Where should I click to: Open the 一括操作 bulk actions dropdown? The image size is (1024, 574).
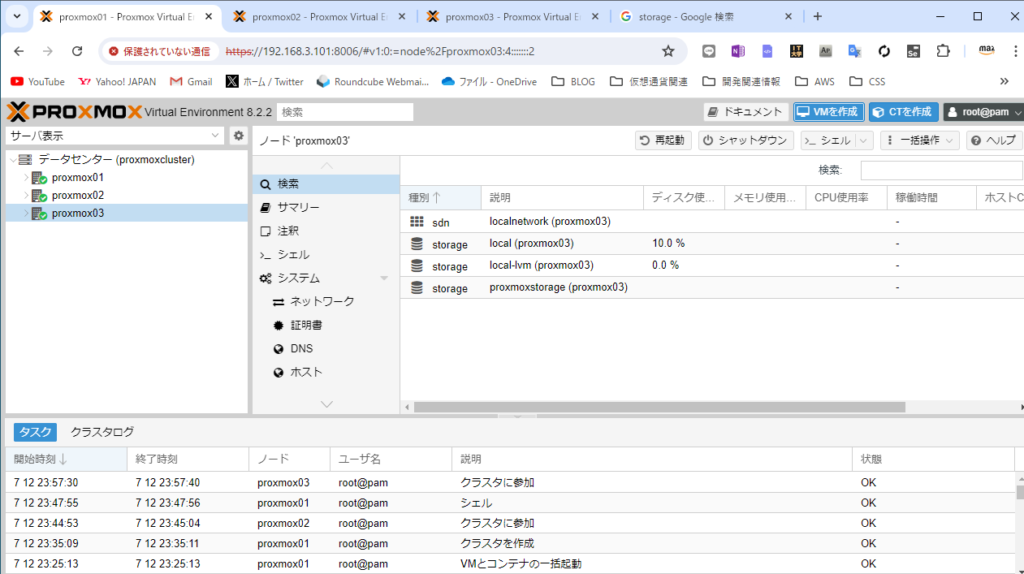(x=920, y=141)
